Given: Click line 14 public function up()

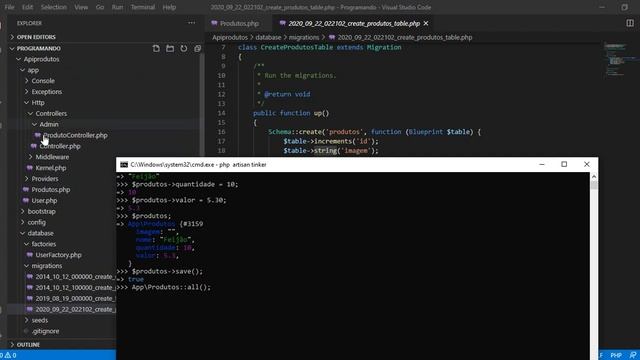Looking at the screenshot, I should 291,113.
